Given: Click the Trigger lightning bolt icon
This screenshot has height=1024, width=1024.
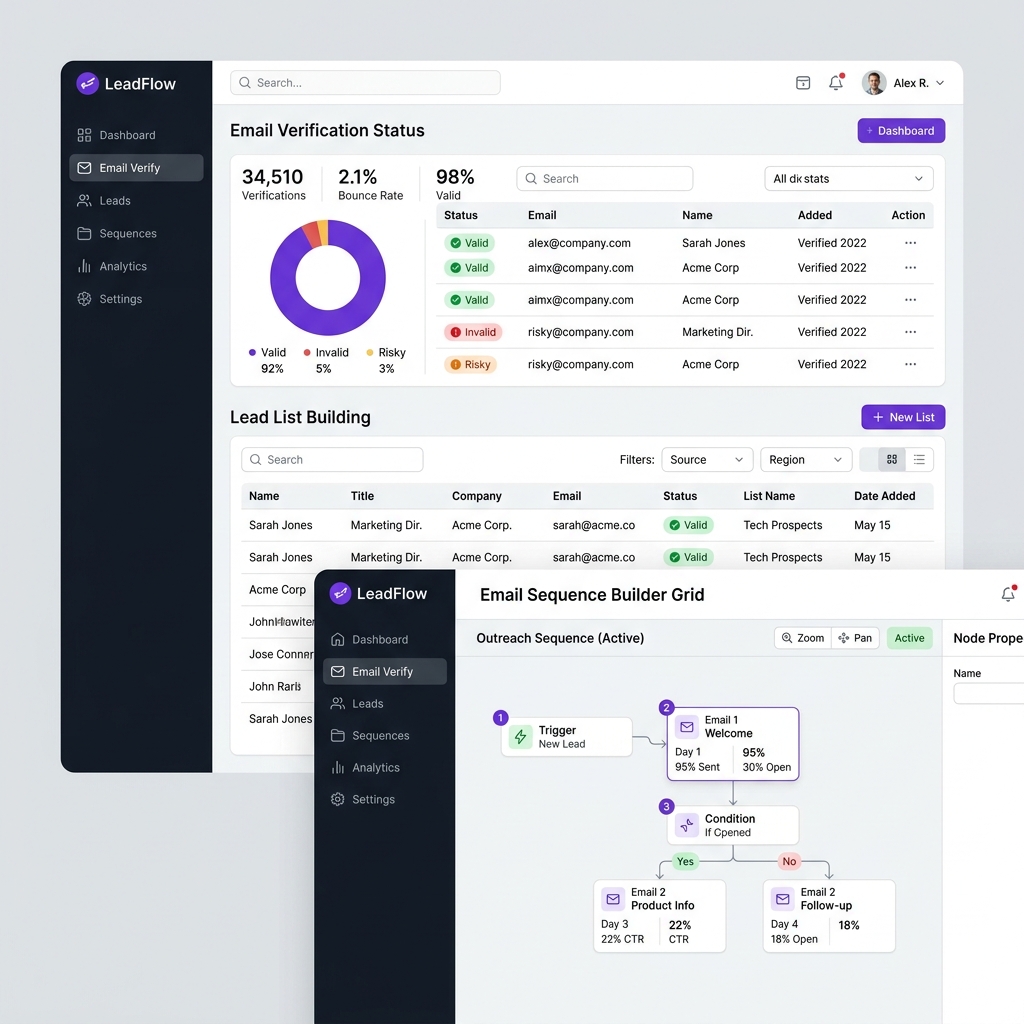Looking at the screenshot, I should tap(520, 737).
